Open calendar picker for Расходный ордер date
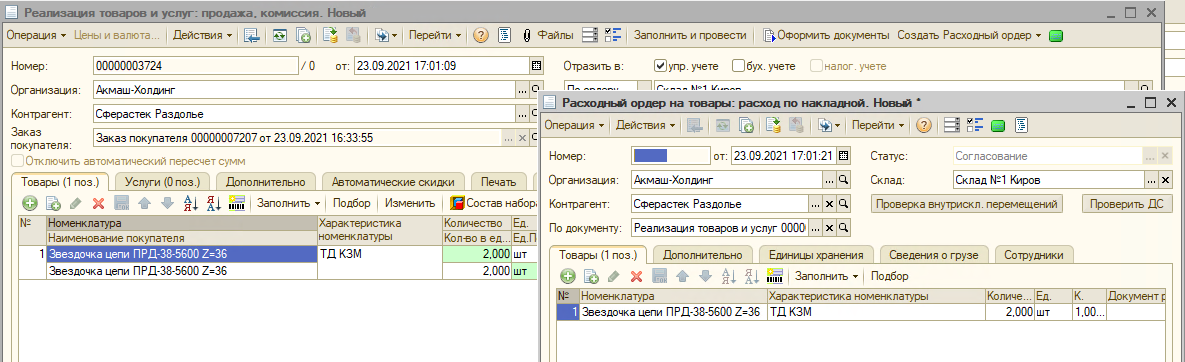 844,156
